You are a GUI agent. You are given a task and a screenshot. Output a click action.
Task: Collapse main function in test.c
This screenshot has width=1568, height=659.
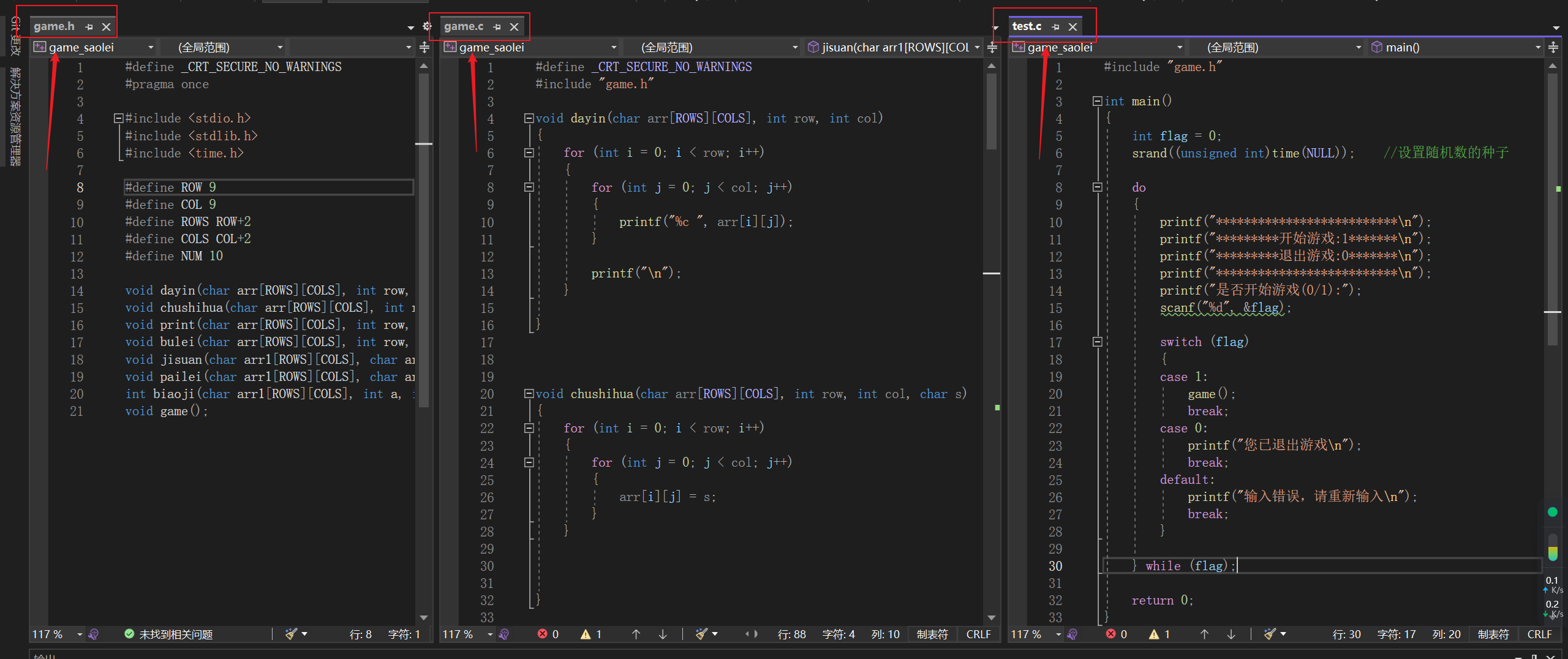pos(1097,102)
